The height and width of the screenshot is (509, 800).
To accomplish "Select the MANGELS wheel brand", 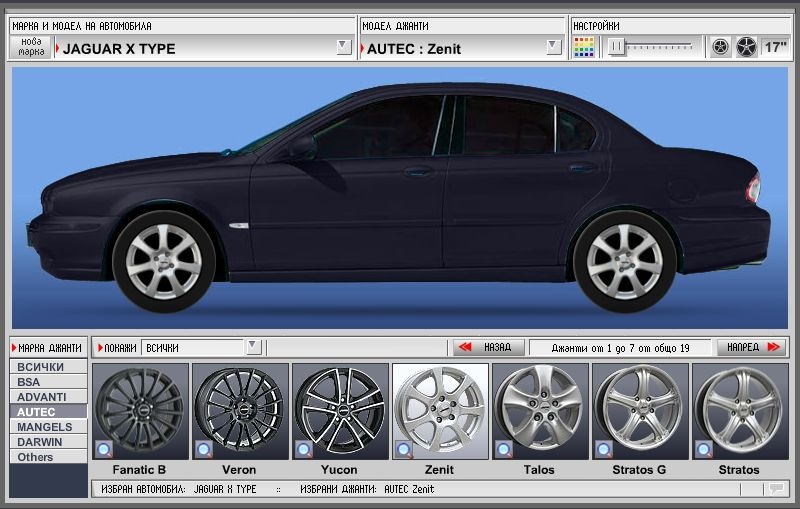I will (x=45, y=426).
